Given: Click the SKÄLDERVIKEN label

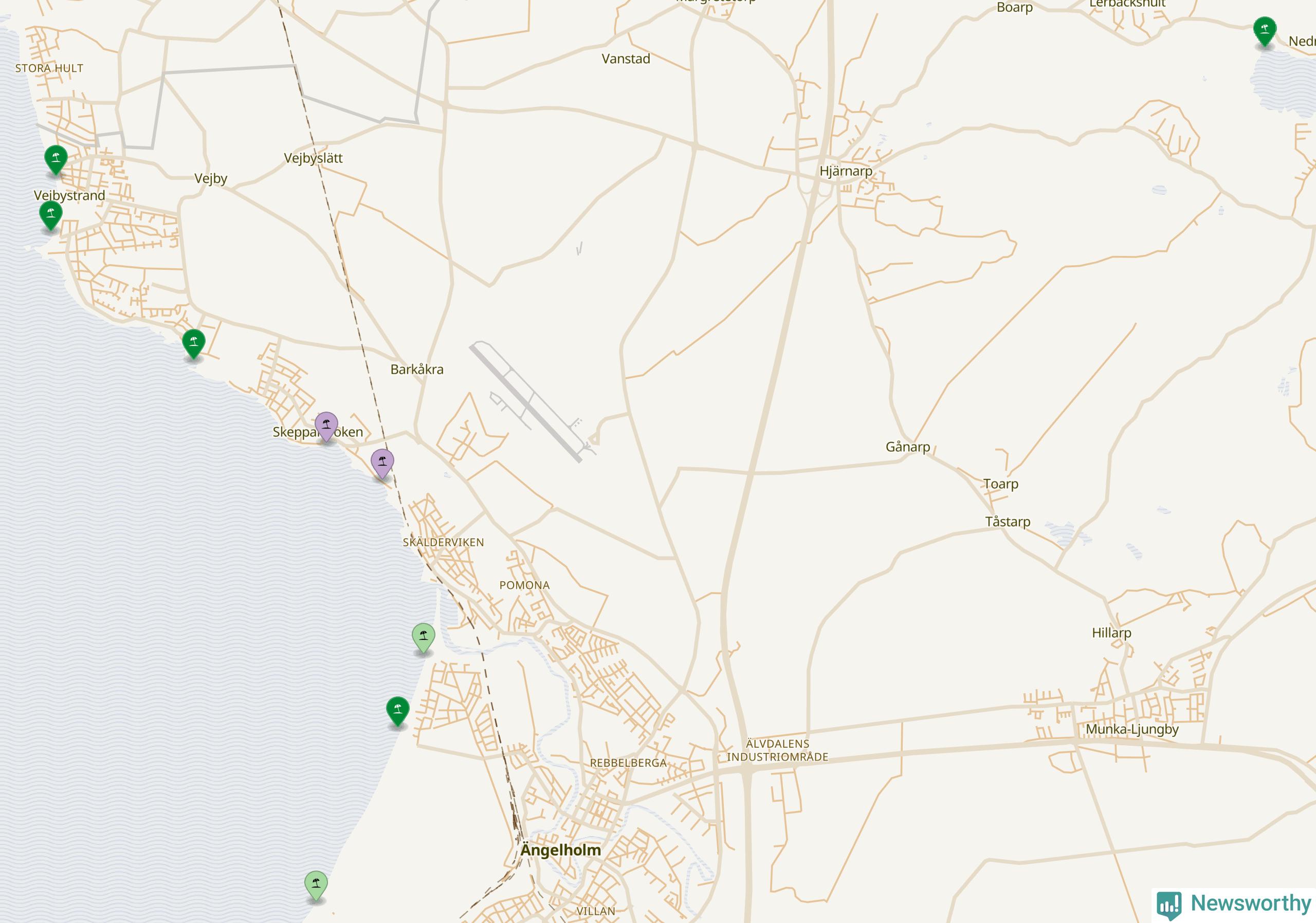Looking at the screenshot, I should [x=443, y=542].
